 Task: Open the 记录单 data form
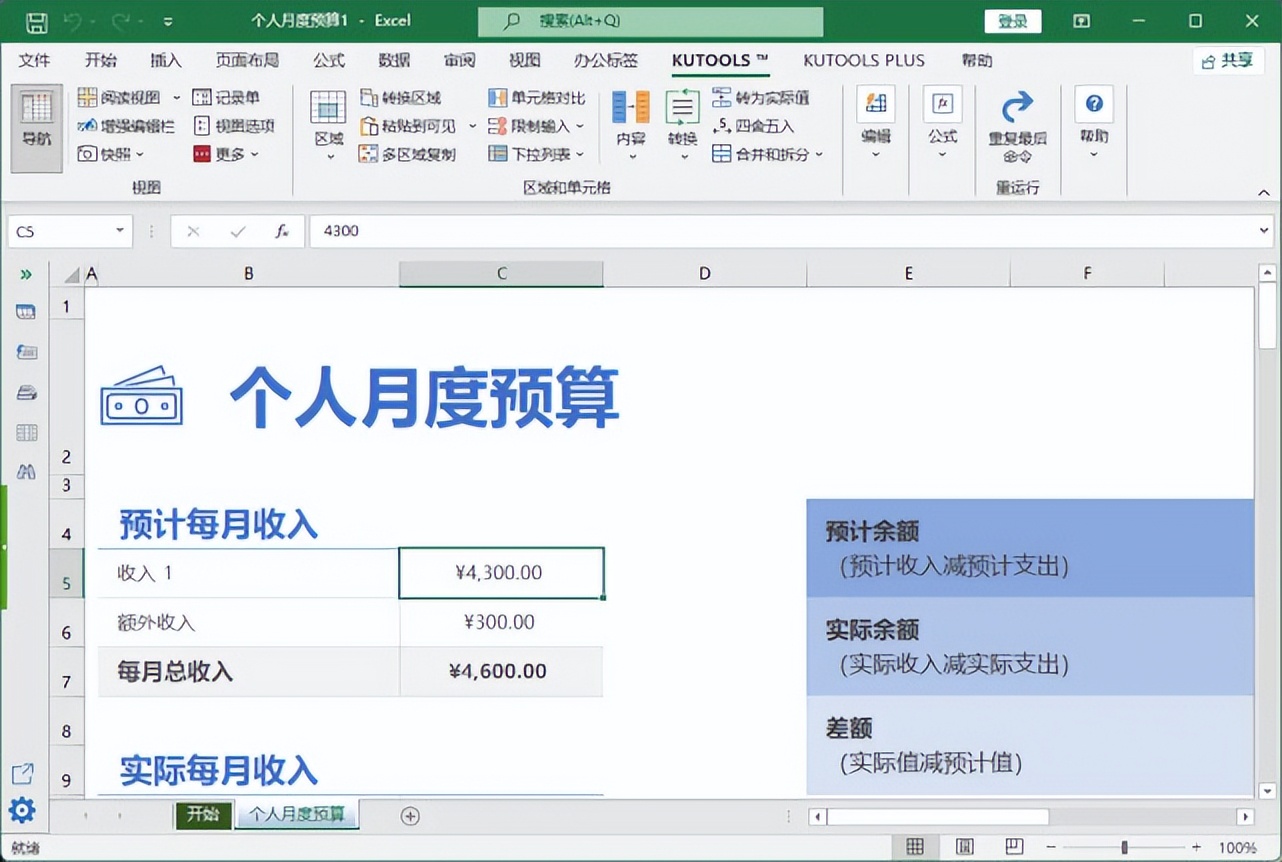tap(238, 97)
